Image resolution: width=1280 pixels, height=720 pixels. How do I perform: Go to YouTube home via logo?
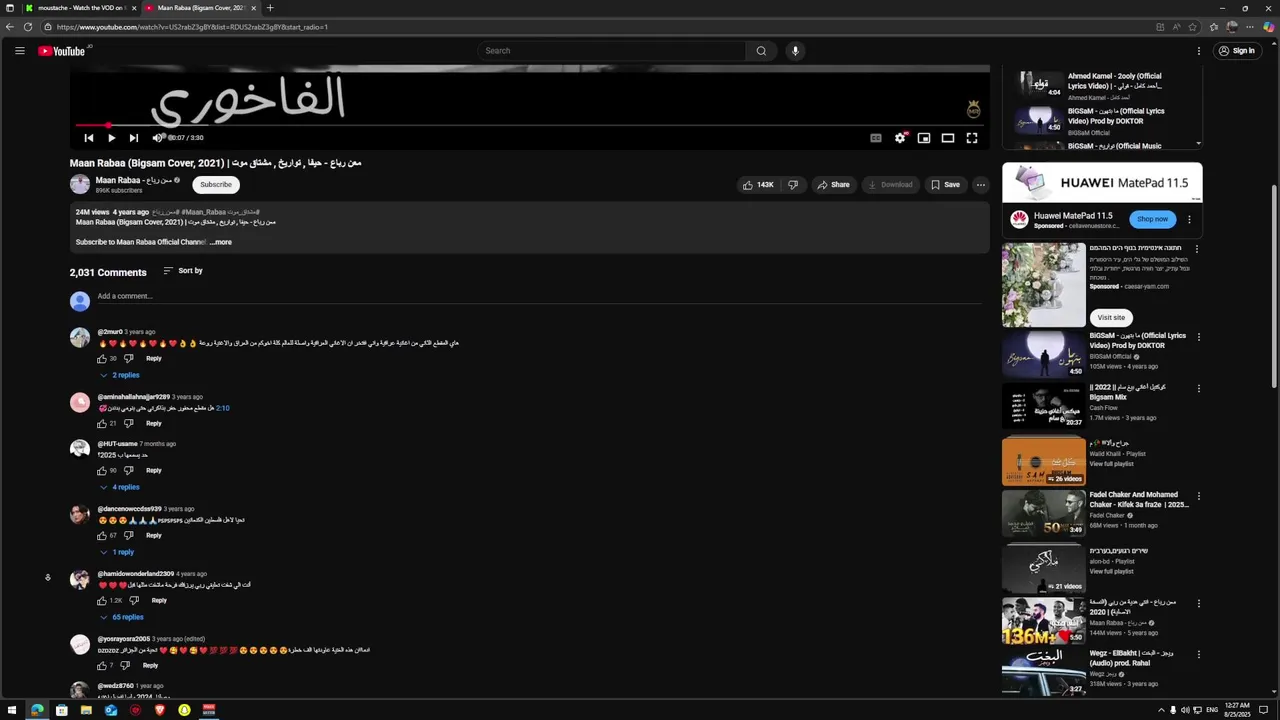coord(62,51)
